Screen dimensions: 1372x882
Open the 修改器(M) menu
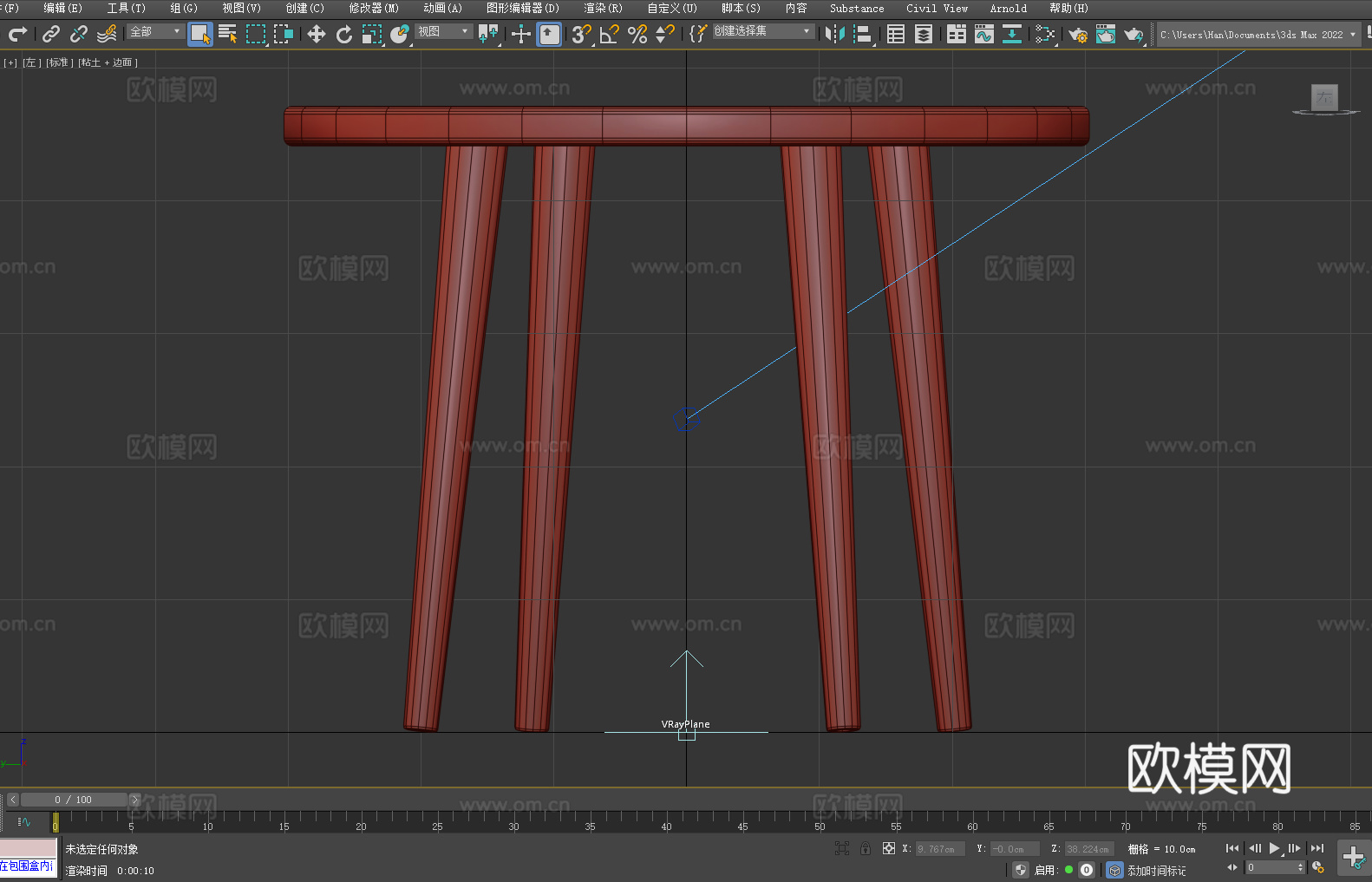click(x=374, y=8)
